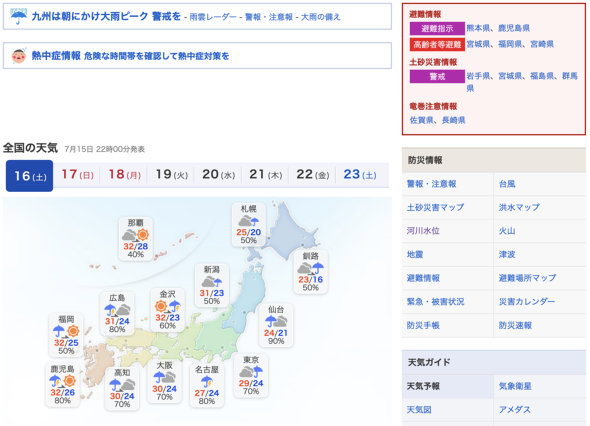
Task: Open the 防災速報 link
Action: click(x=515, y=326)
